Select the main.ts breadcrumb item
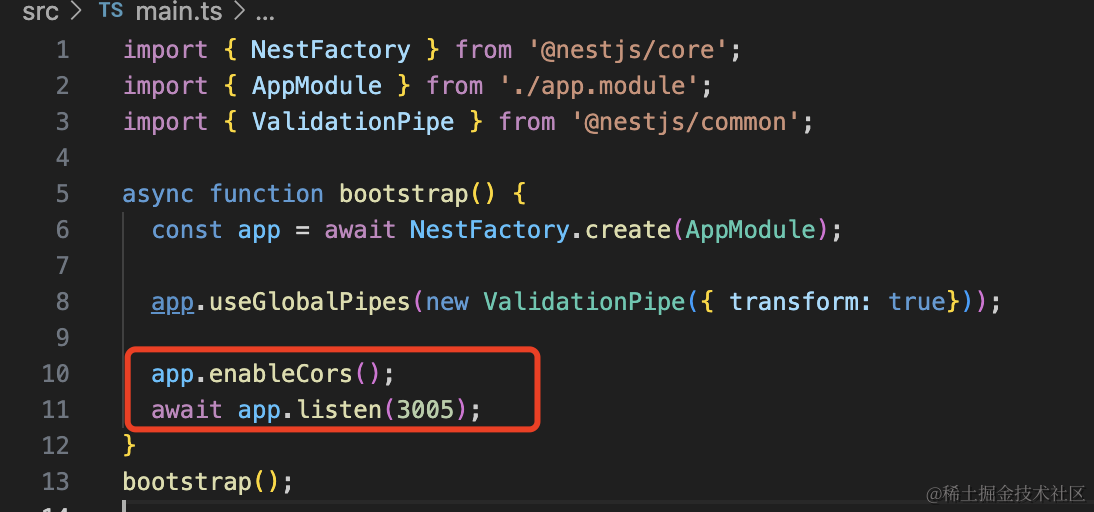Screen dimensions: 1094x512 pos(179,13)
